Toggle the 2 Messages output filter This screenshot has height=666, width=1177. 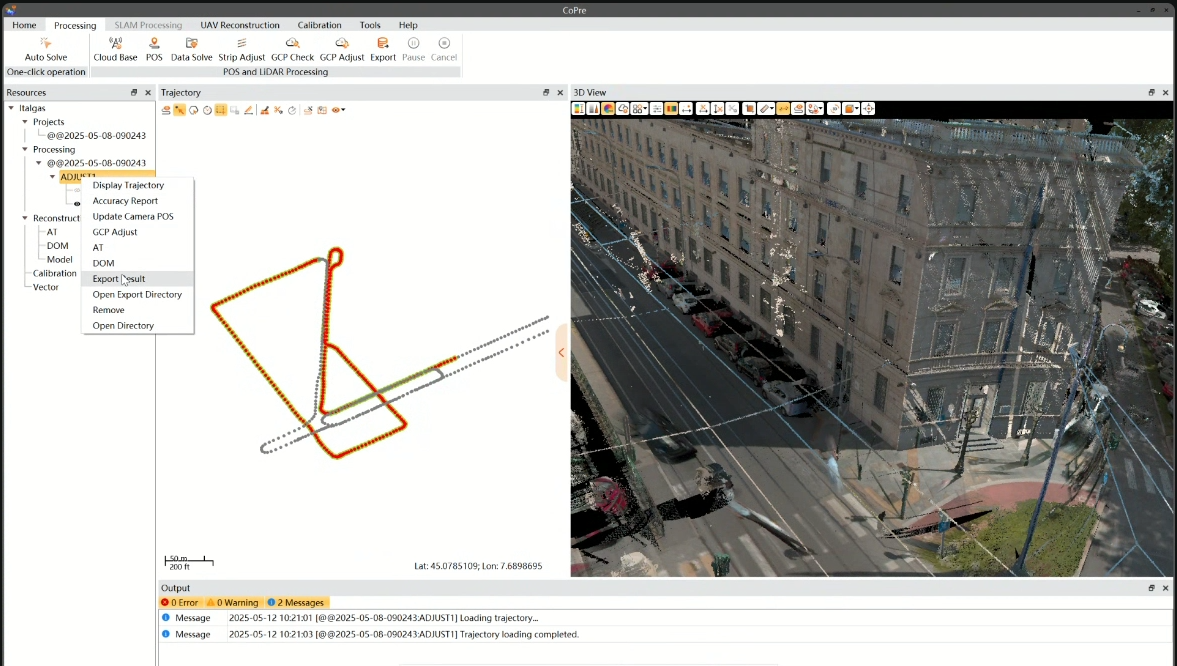click(295, 603)
